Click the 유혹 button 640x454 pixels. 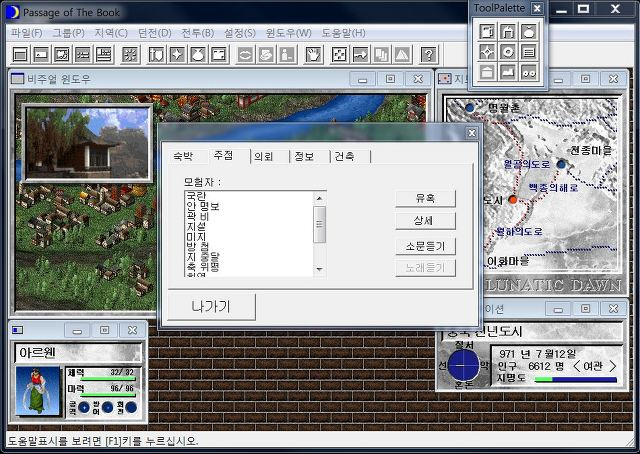425,198
